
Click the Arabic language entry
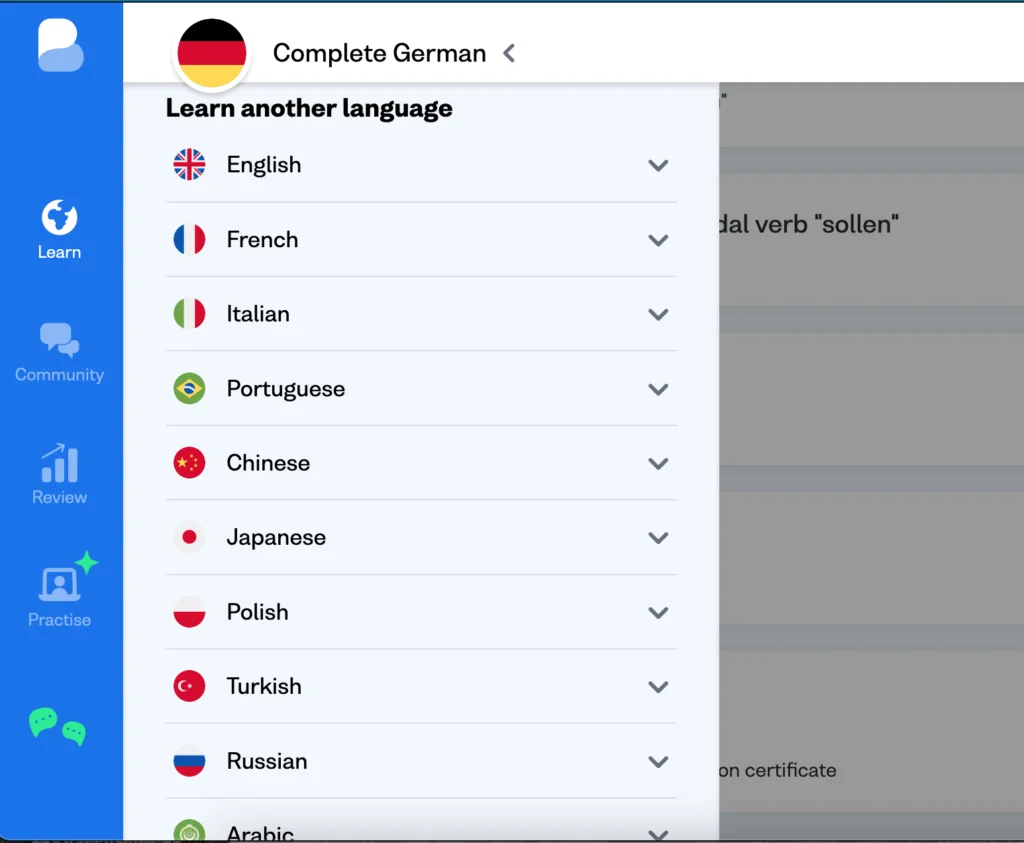tap(260, 831)
